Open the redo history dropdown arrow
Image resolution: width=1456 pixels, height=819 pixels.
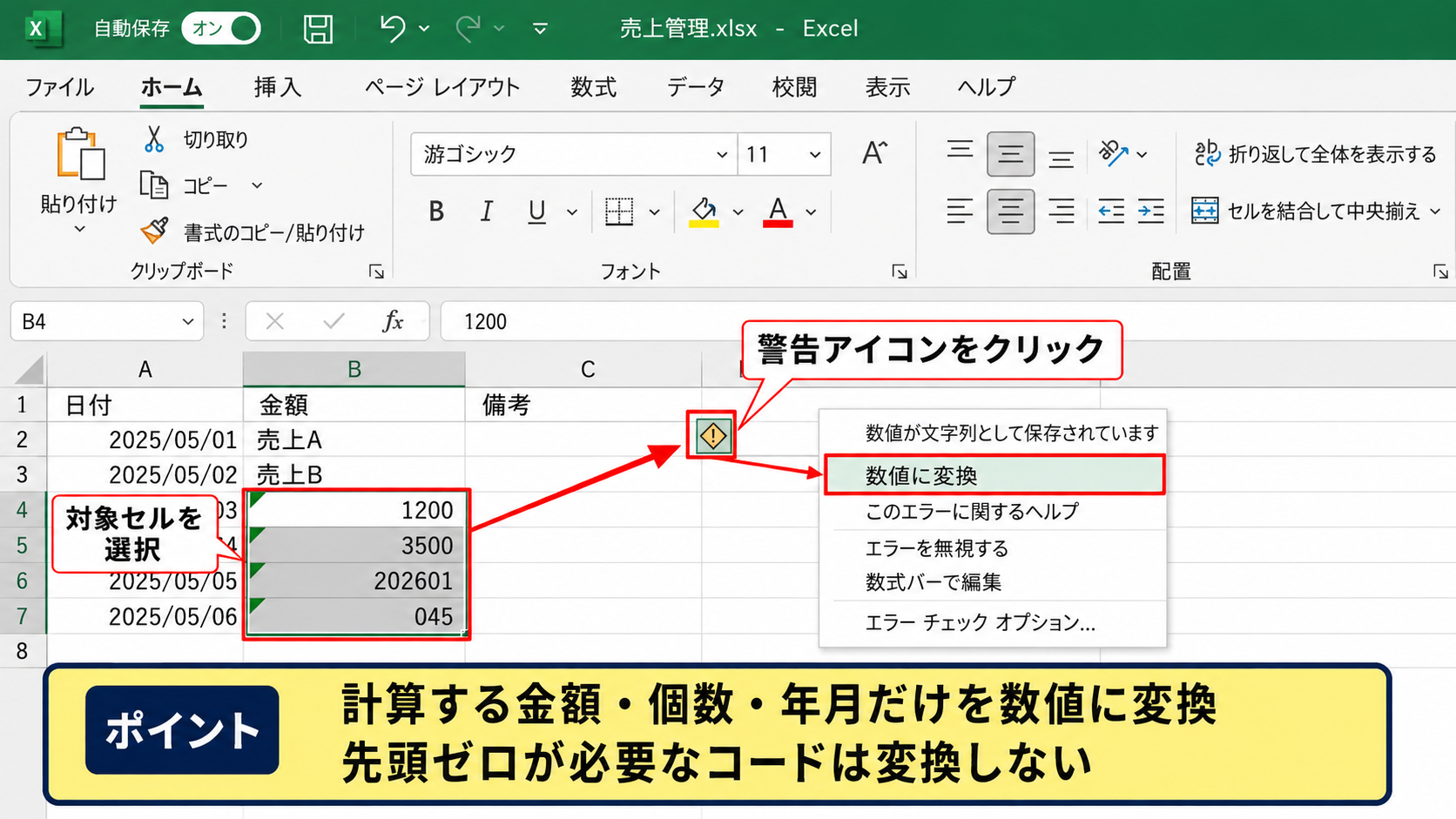(499, 29)
